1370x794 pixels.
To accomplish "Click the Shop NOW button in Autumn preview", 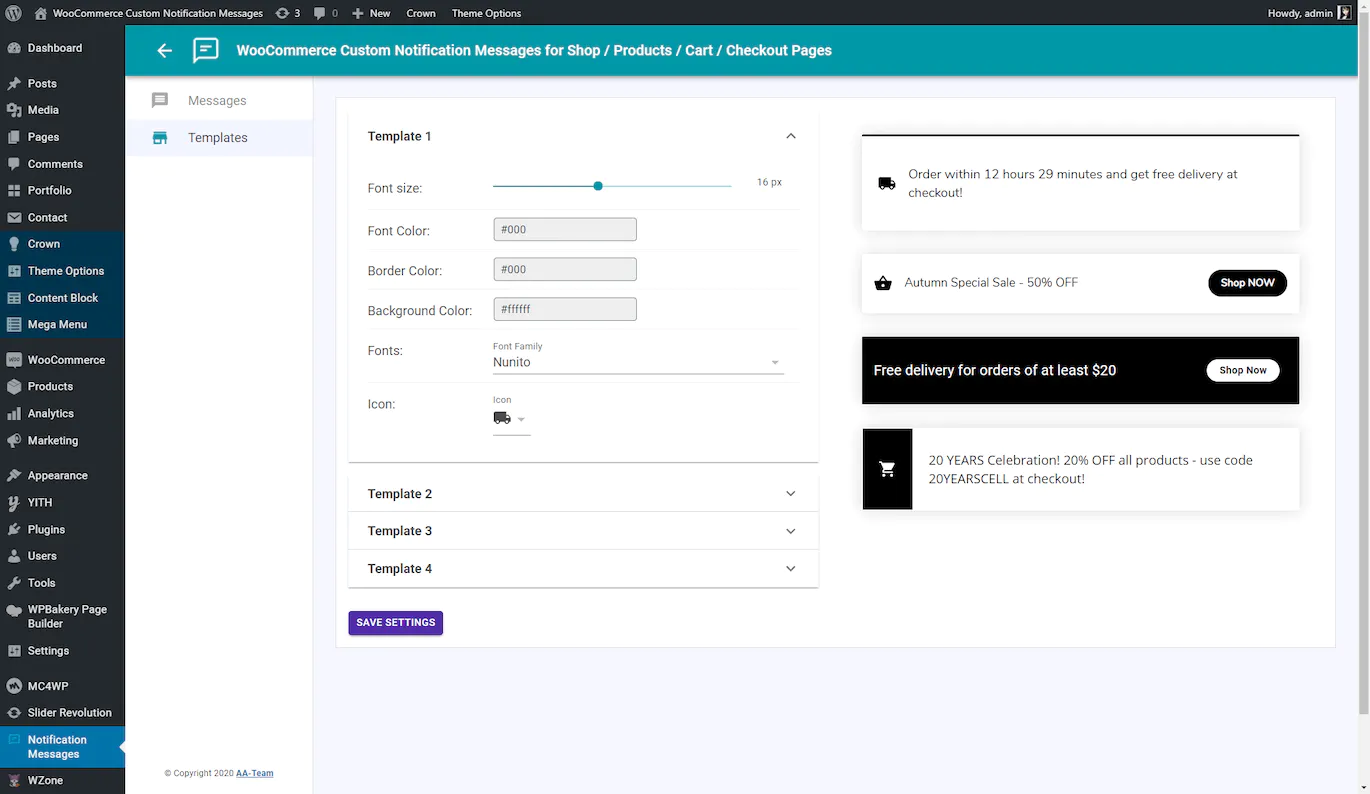I will (x=1247, y=283).
